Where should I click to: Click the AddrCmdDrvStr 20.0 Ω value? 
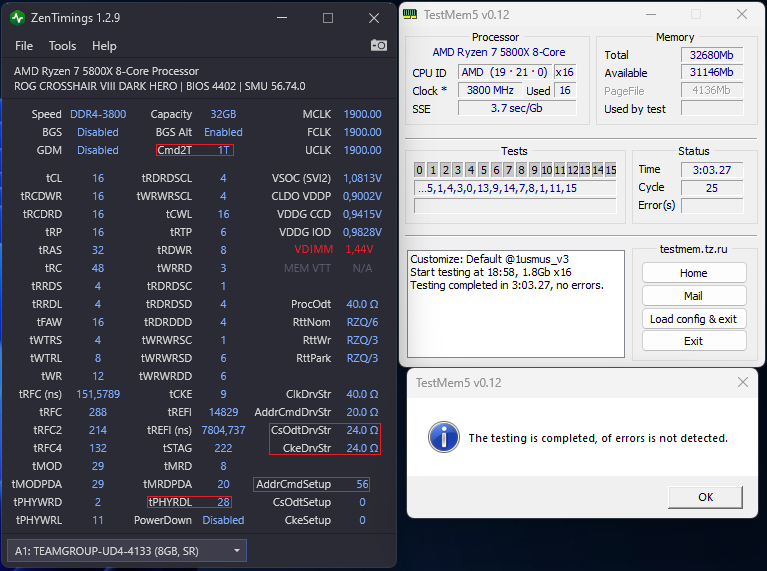tap(362, 412)
